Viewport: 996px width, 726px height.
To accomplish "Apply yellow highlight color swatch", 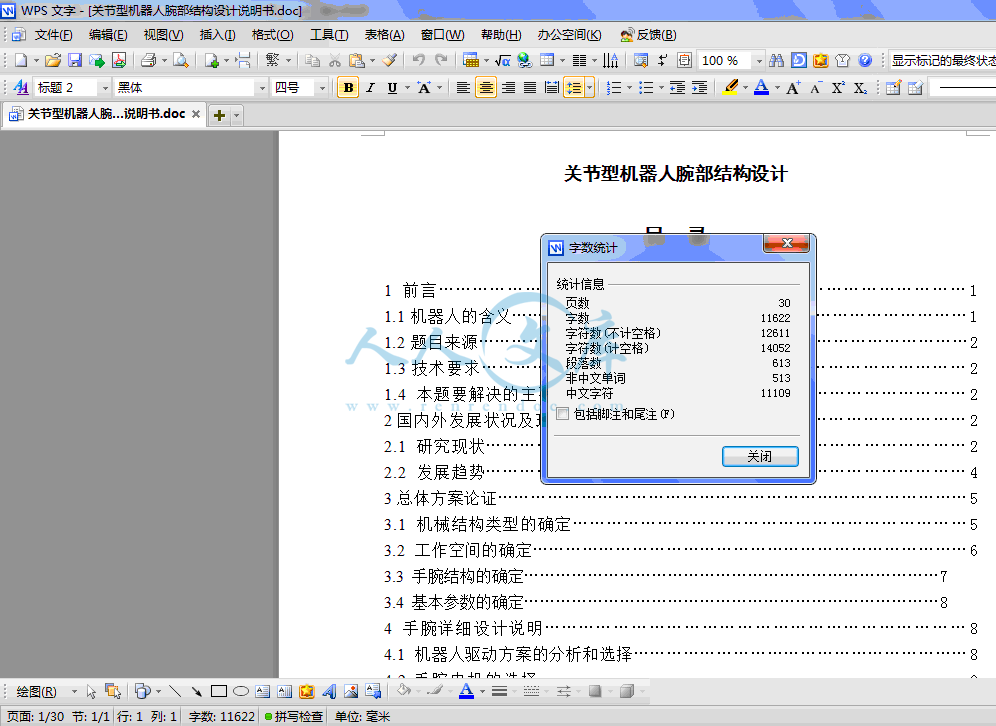I will pyautogui.click(x=730, y=88).
